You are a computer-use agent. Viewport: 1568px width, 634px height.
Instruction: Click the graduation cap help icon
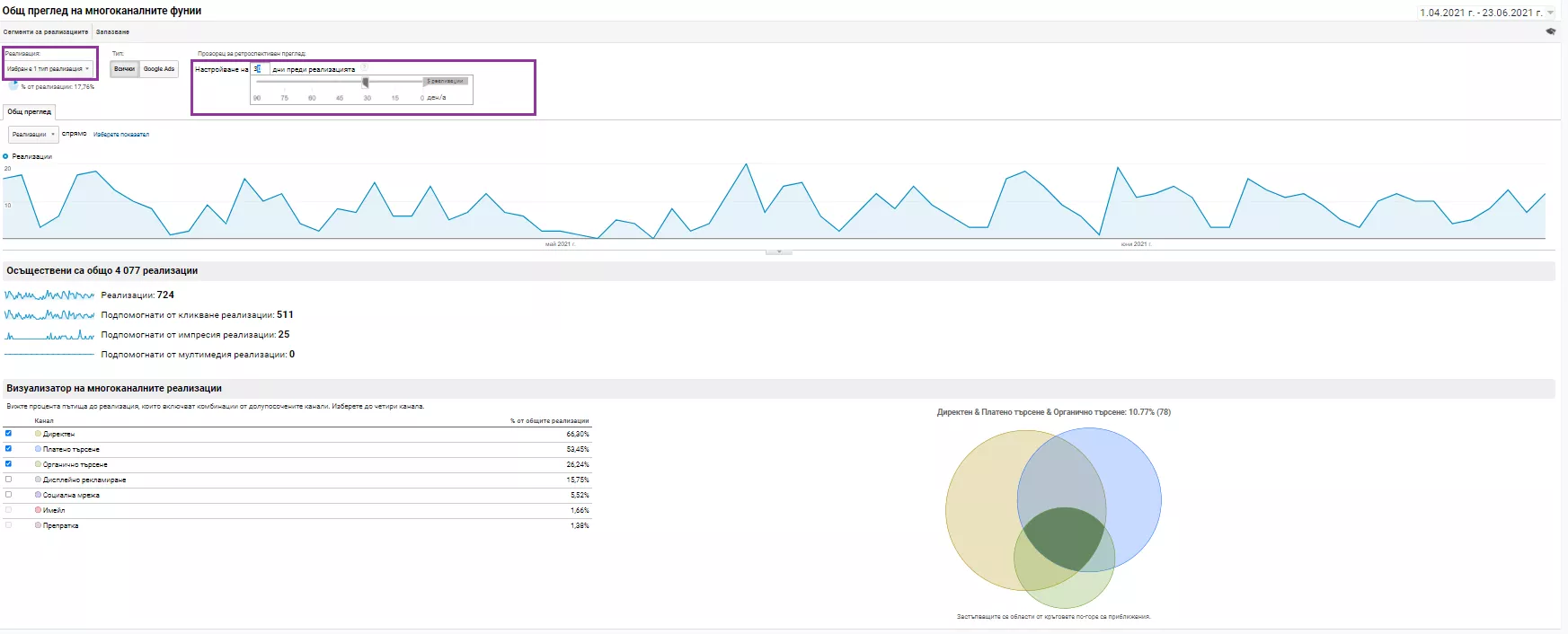pos(1550,31)
